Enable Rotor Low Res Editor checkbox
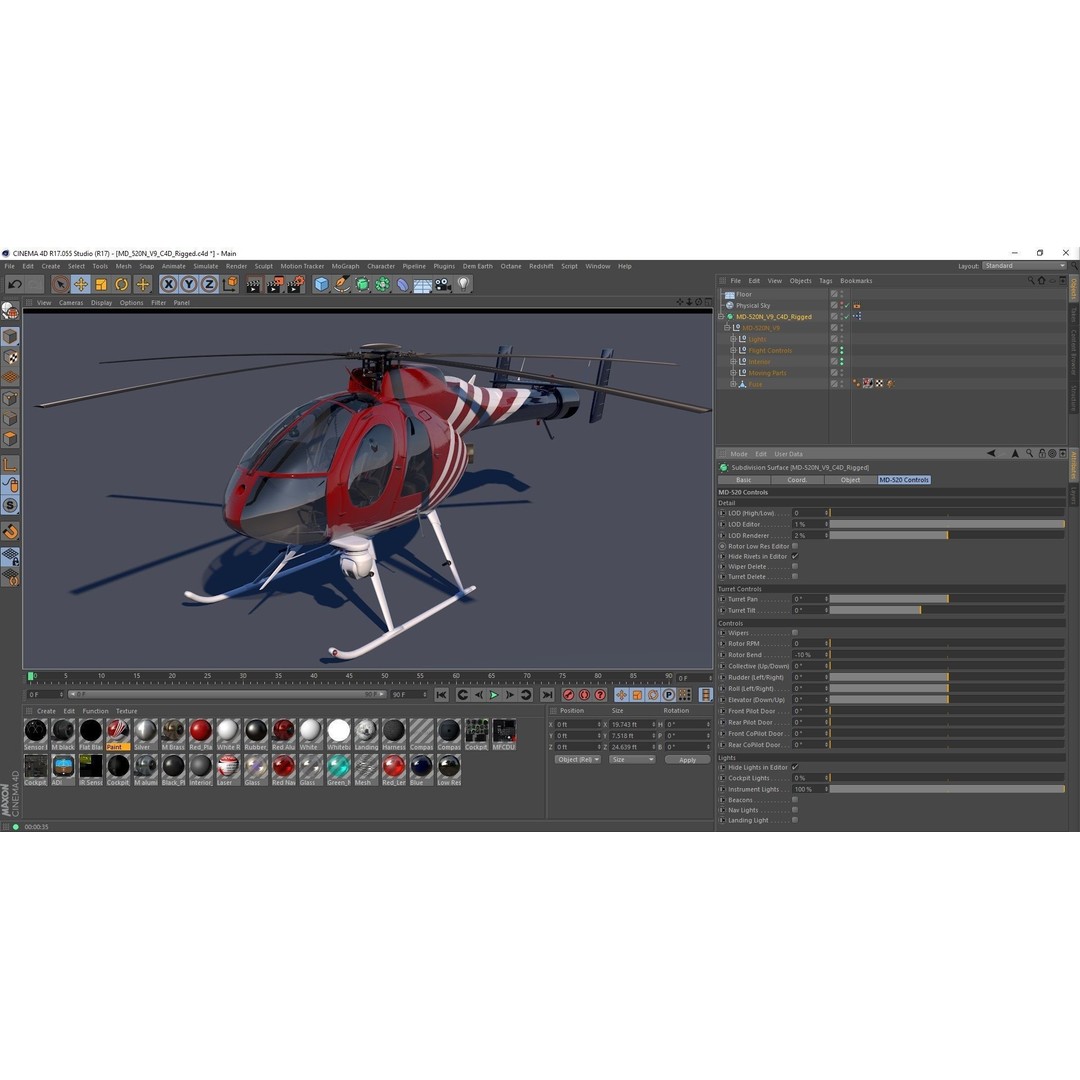1080x1080 pixels. pos(795,546)
